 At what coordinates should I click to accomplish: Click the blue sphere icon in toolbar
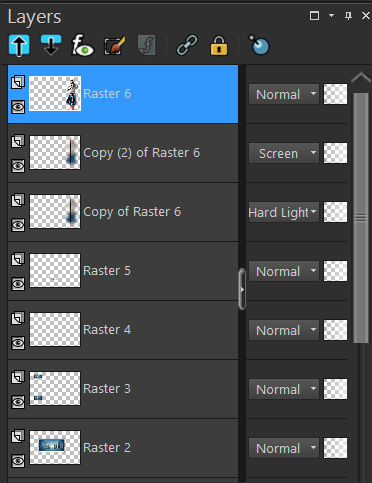[x=259, y=45]
